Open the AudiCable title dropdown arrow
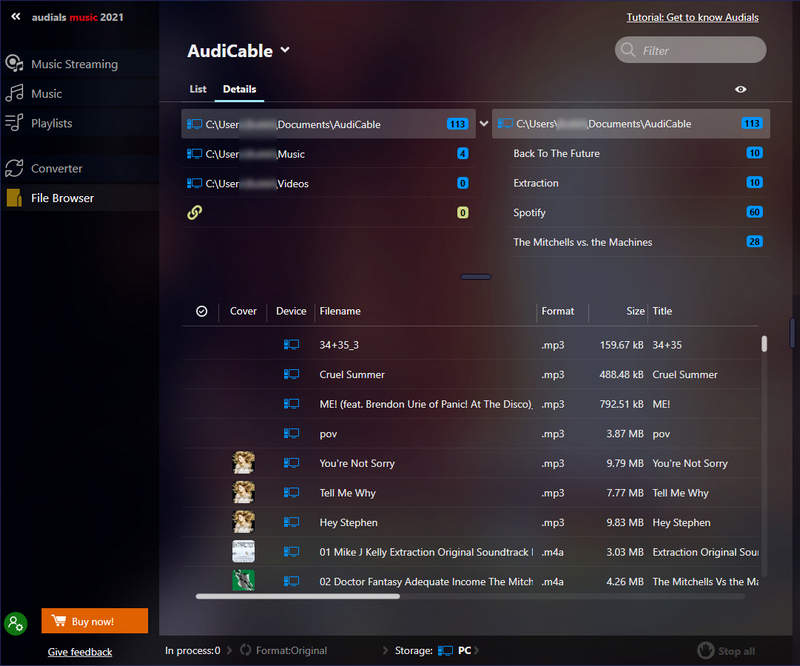This screenshot has width=800, height=666. (285, 50)
